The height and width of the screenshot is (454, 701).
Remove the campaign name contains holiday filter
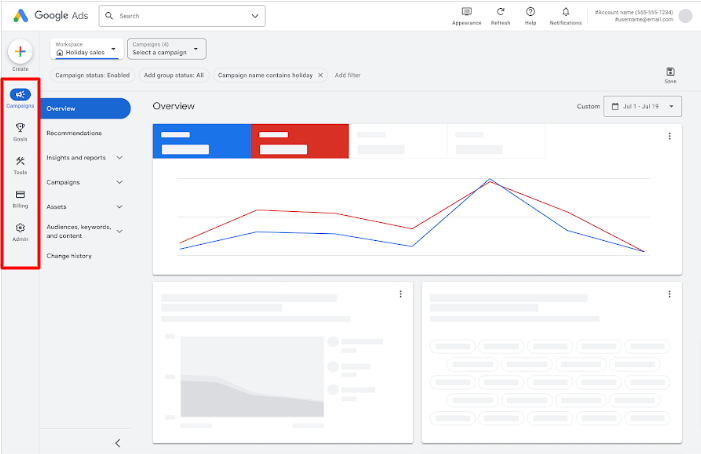click(x=320, y=75)
